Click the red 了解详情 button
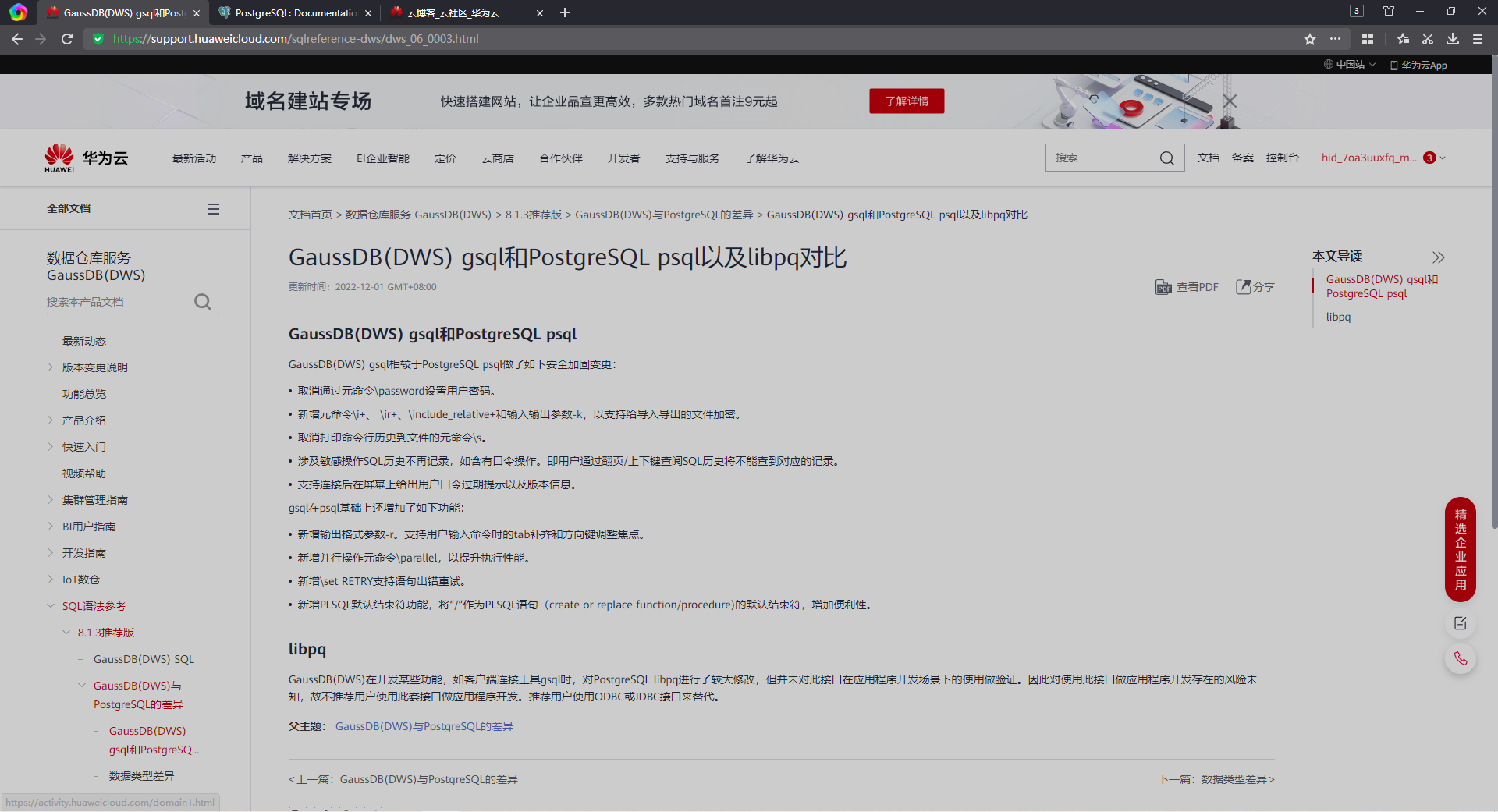Image resolution: width=1498 pixels, height=812 pixels. [907, 101]
